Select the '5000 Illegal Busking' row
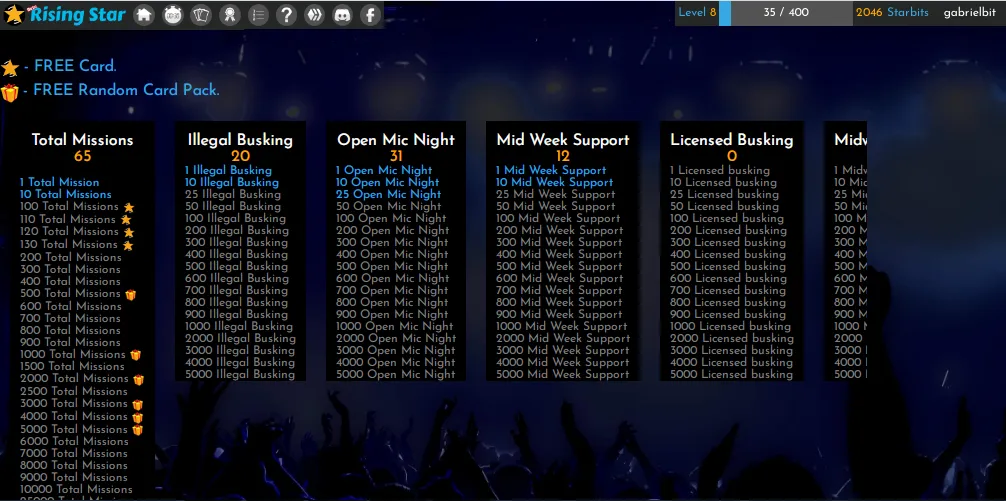This screenshot has height=501, width=1006. pos(241,375)
